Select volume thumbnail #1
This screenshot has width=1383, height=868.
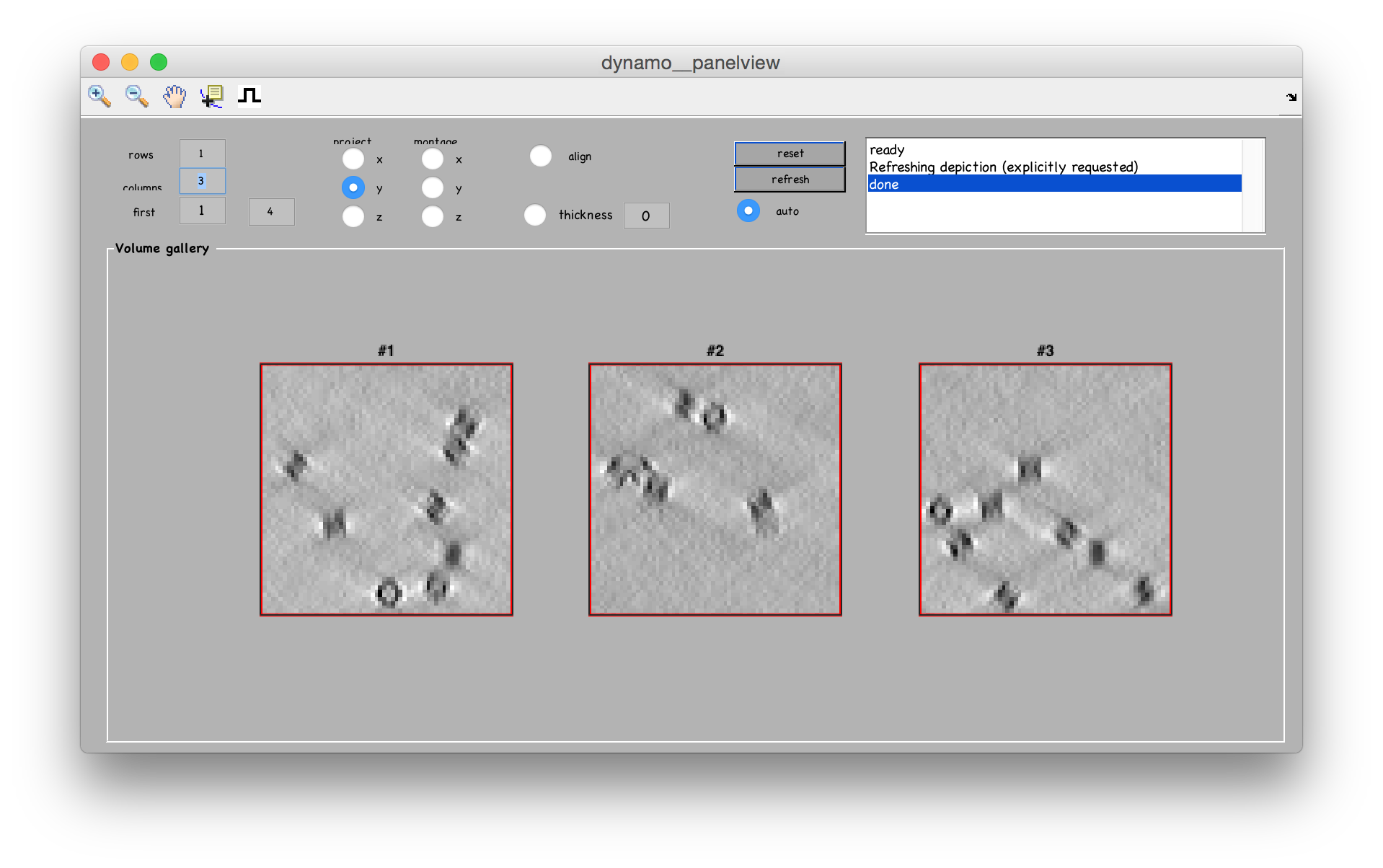pos(386,490)
